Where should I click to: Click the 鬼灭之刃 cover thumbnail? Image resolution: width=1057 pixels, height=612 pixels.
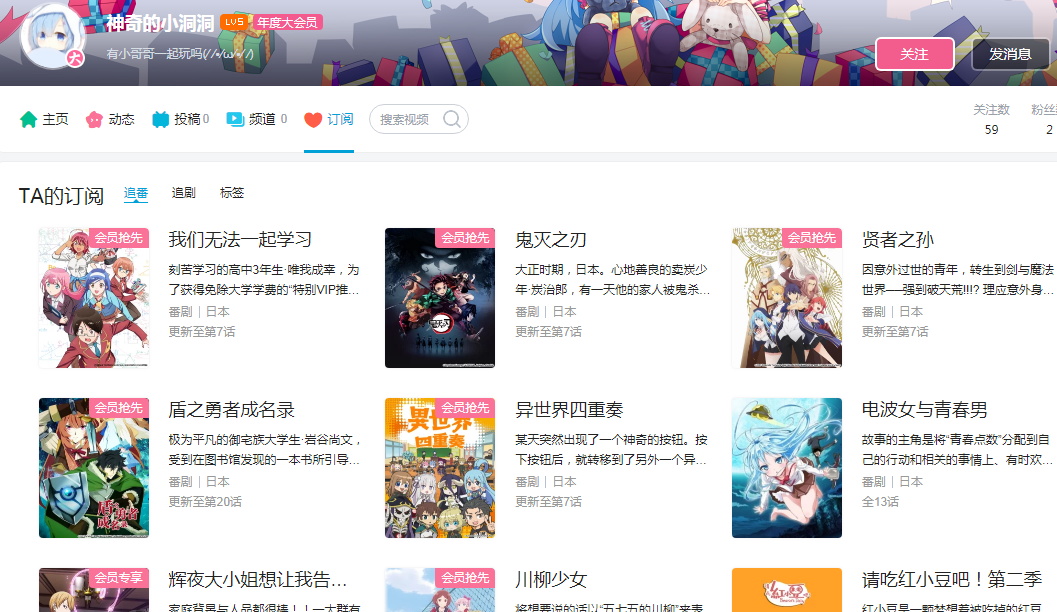coord(440,298)
